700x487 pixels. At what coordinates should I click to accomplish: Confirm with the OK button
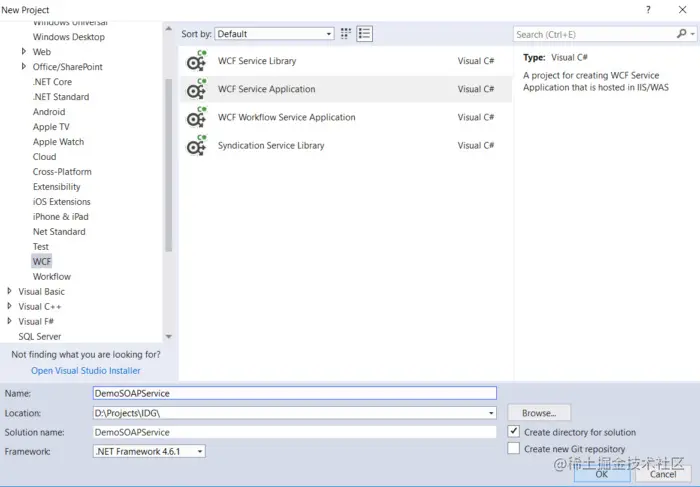pos(602,474)
